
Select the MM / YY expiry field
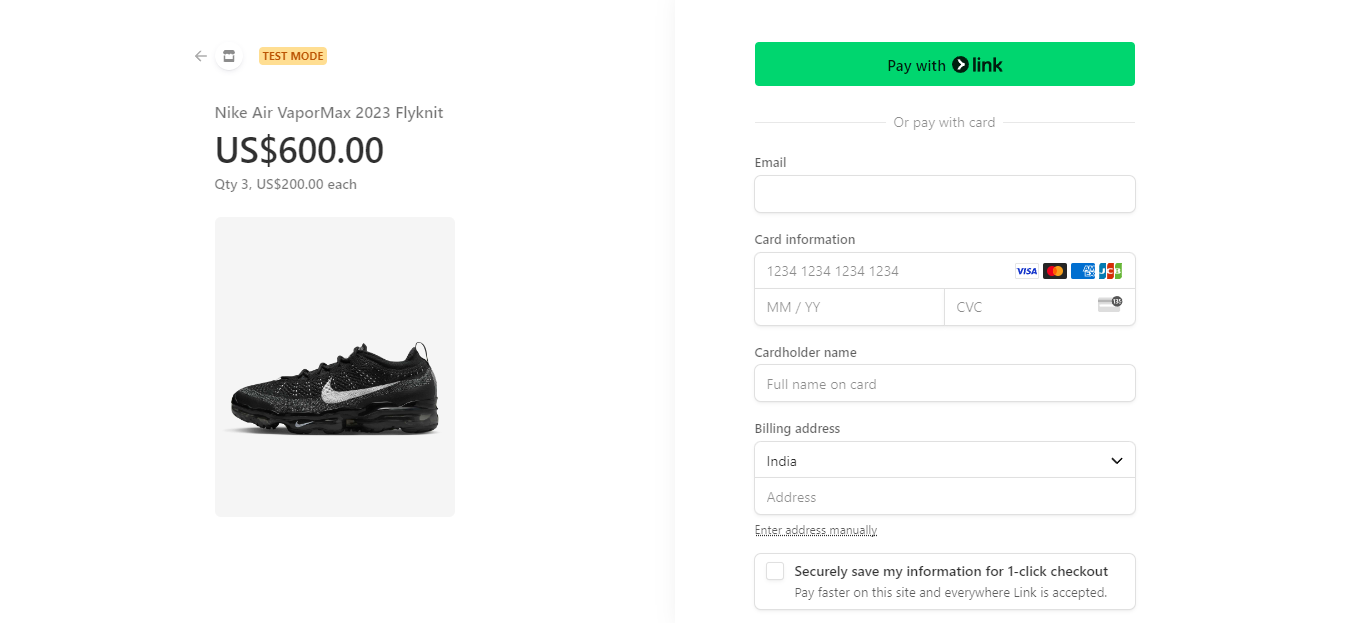(849, 307)
